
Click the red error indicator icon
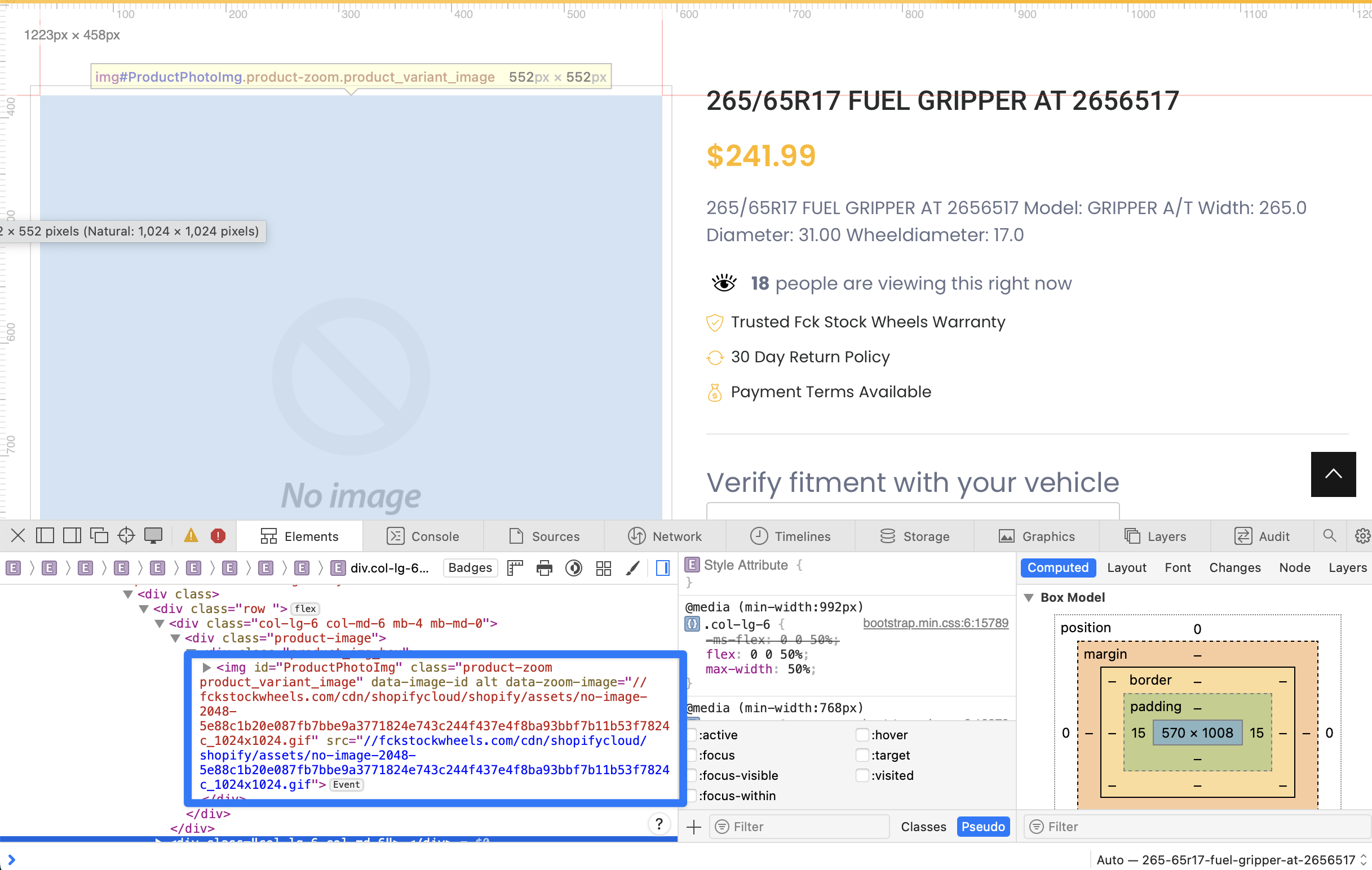tap(218, 536)
